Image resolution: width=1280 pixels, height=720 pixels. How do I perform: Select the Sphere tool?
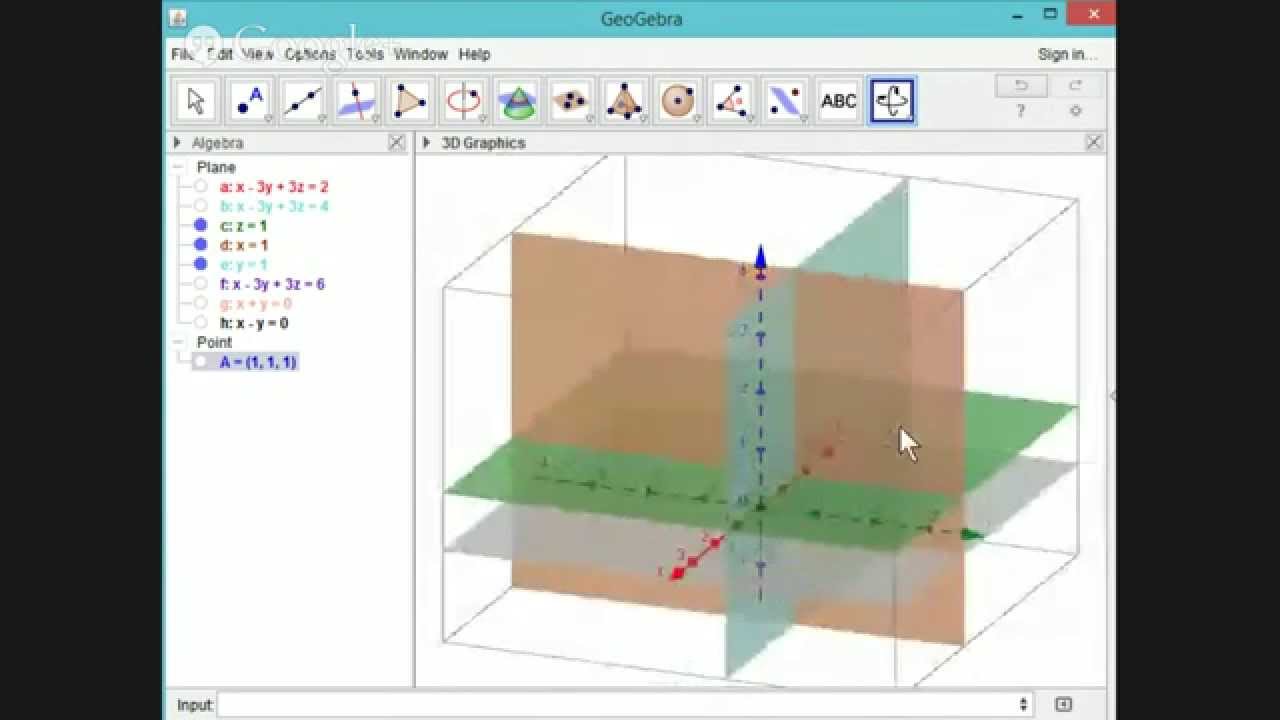pos(678,101)
